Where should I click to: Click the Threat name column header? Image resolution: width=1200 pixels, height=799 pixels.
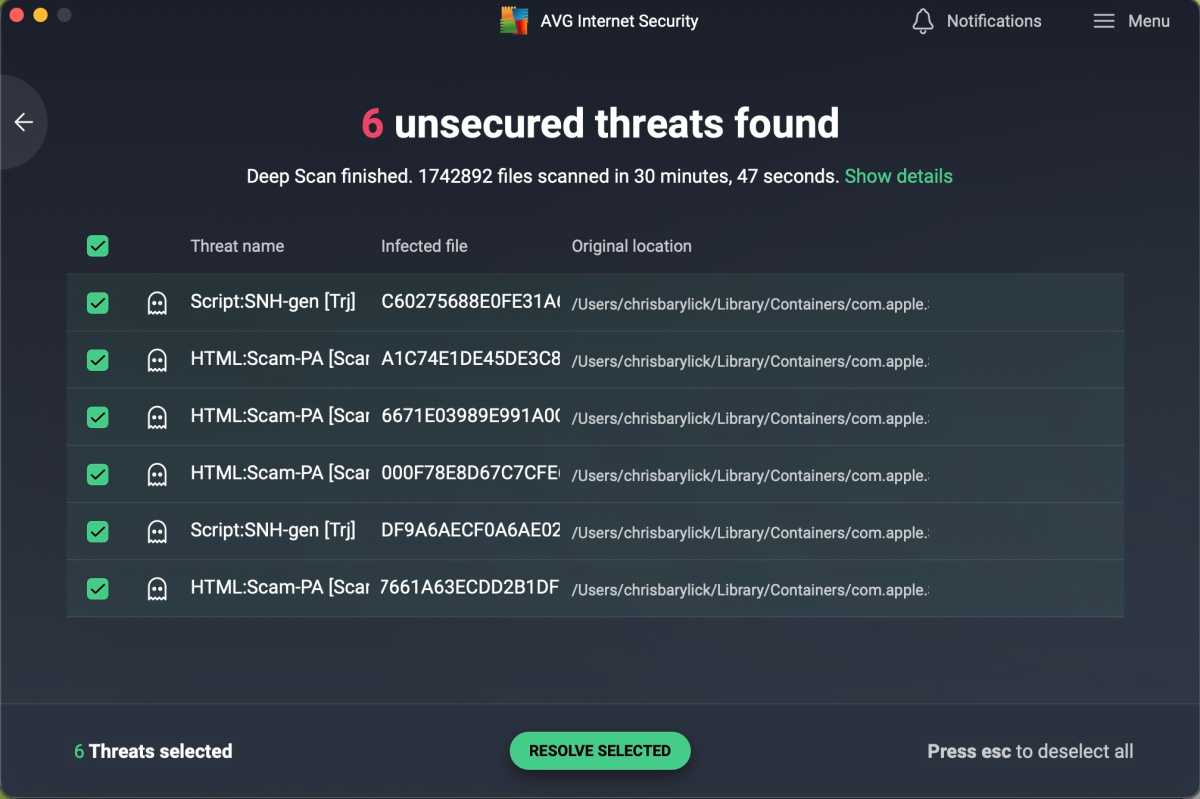pyautogui.click(x=236, y=245)
